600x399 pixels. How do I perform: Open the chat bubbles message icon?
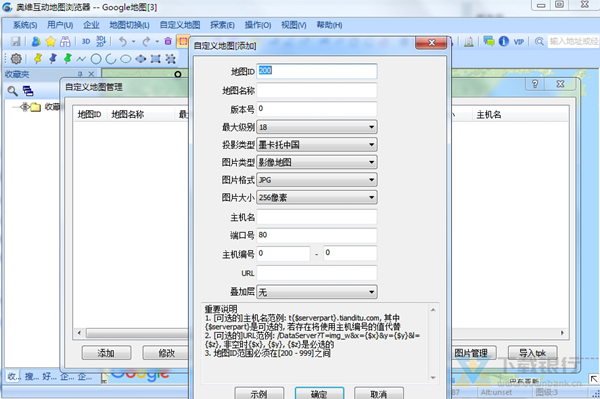click(489, 41)
